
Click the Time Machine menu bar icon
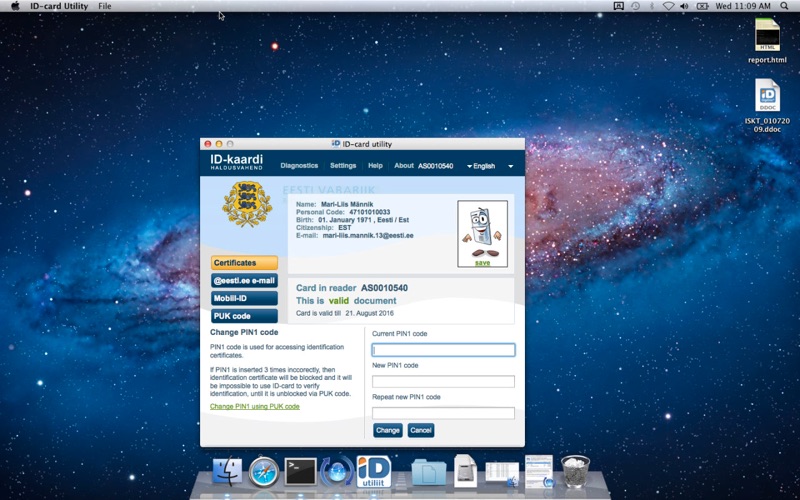(635, 6)
